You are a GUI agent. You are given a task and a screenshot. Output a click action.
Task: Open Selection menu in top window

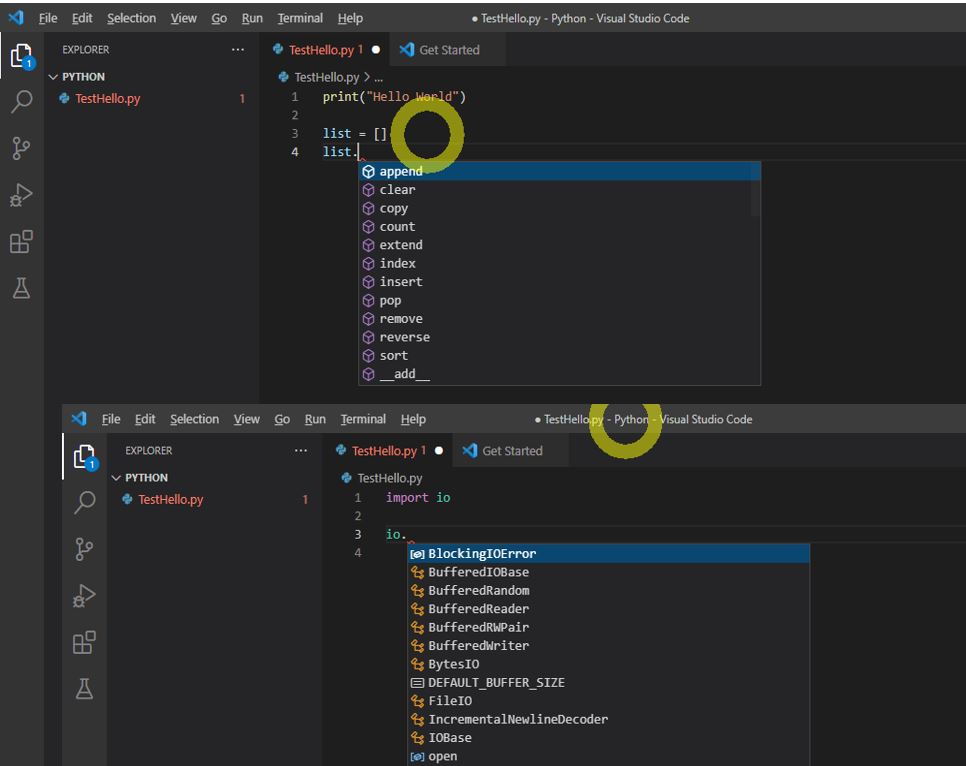131,18
